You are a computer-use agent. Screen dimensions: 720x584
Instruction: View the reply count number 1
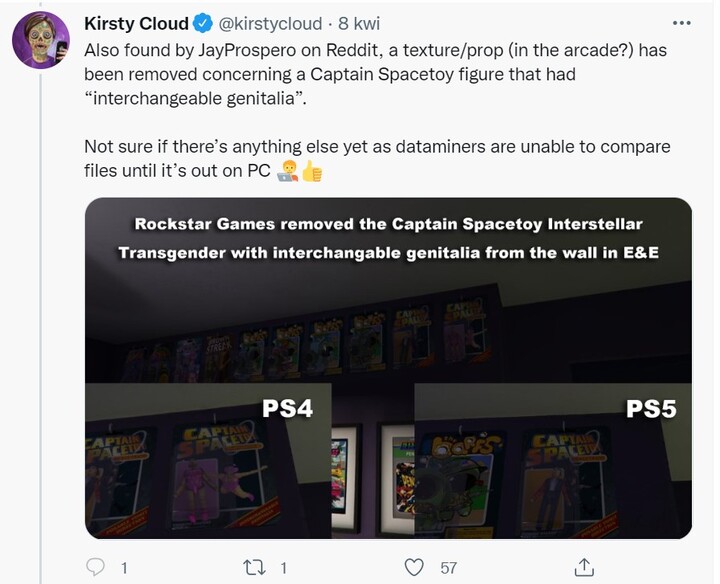(124, 568)
